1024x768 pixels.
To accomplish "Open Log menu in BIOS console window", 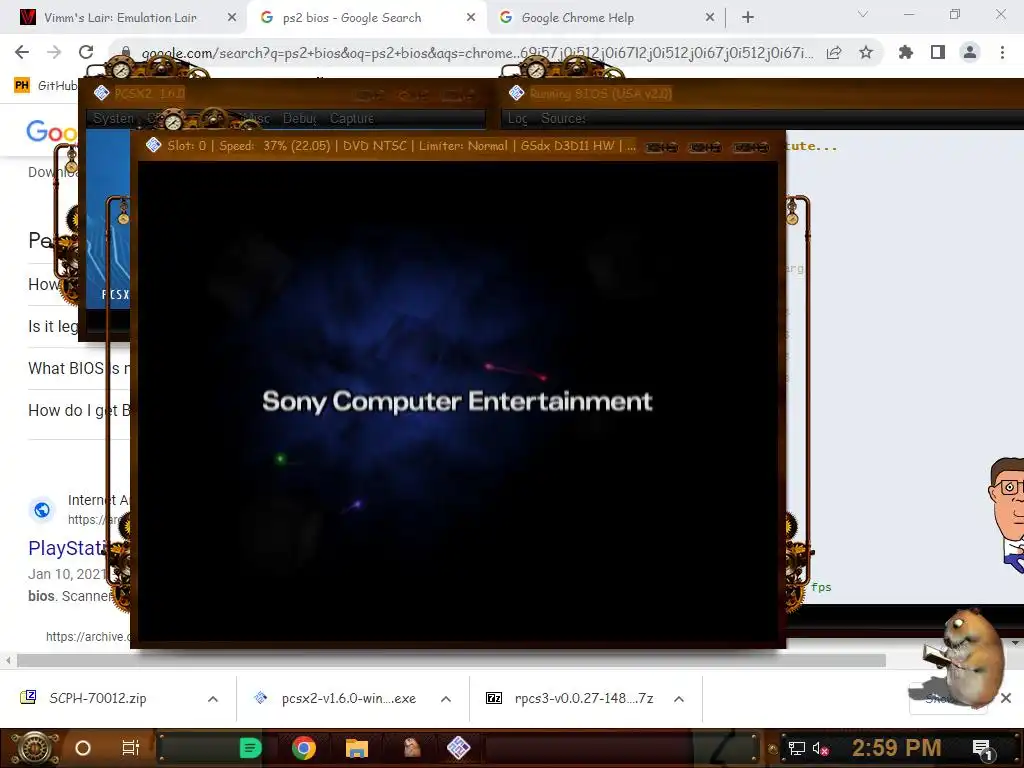I will pos(517,118).
